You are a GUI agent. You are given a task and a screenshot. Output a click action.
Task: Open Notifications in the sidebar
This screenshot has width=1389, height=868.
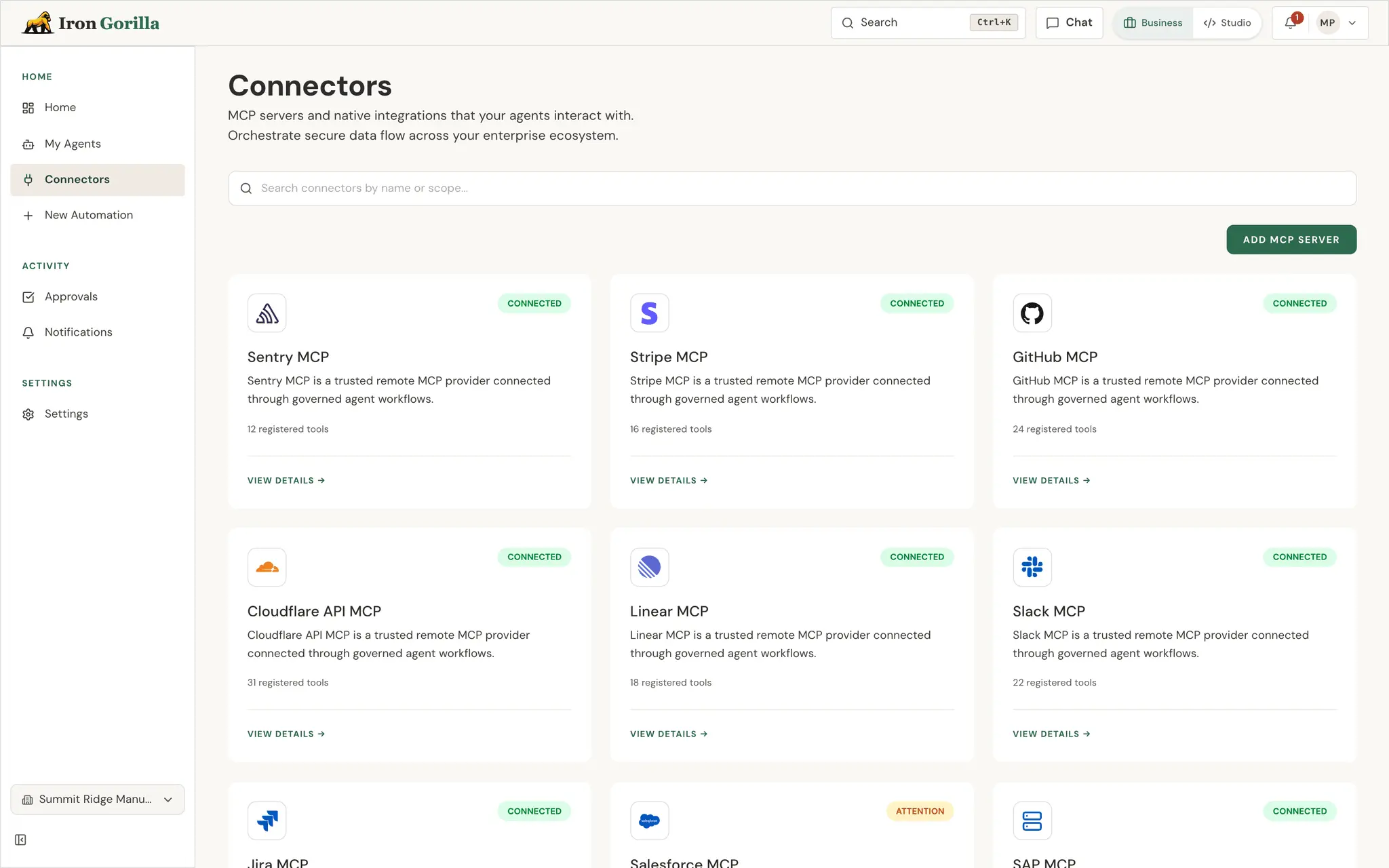[98, 332]
